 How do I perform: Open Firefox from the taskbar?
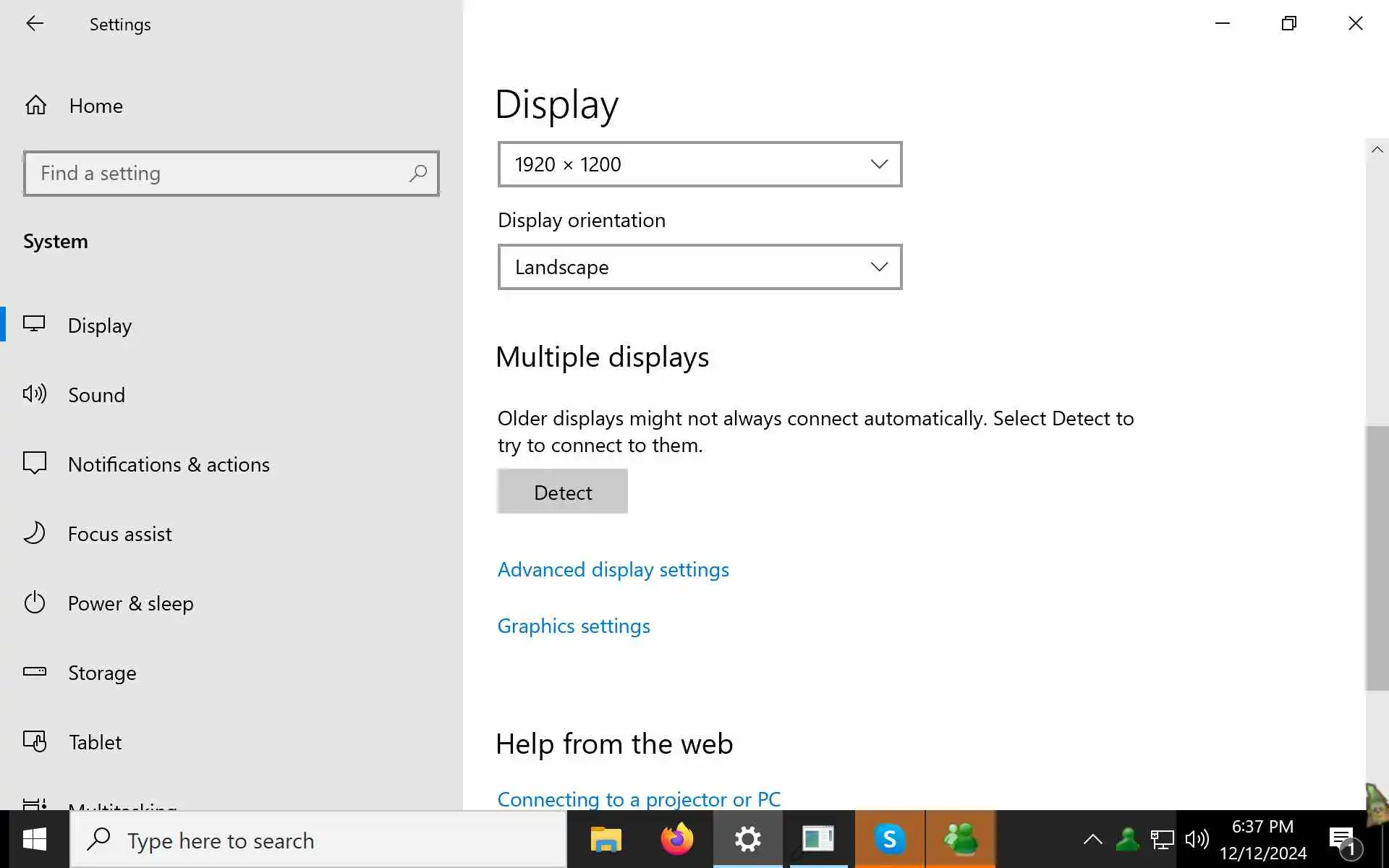click(676, 840)
